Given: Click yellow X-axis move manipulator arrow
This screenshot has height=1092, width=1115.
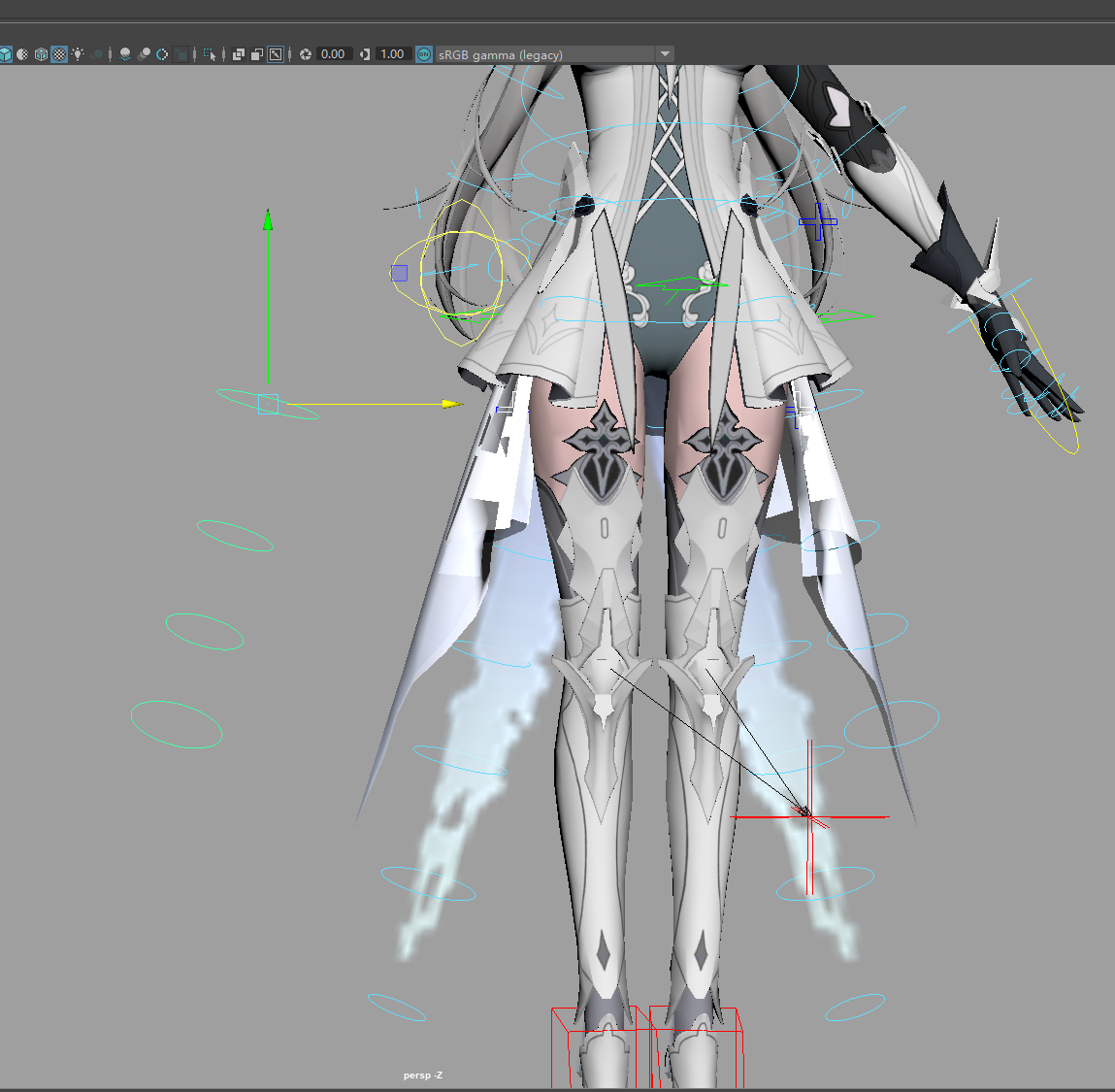Looking at the screenshot, I should coord(451,404).
